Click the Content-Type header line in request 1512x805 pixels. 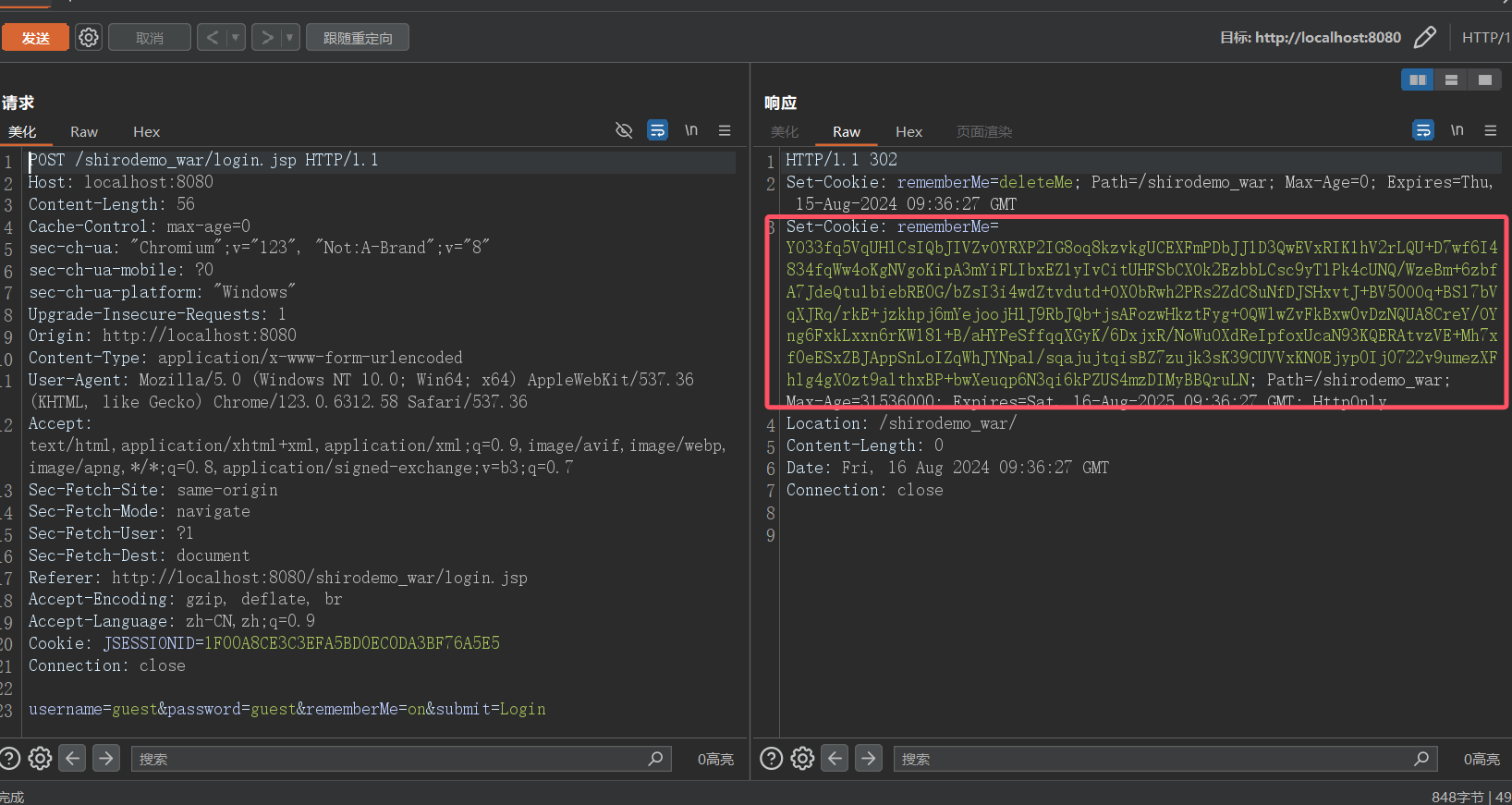pyautogui.click(x=246, y=358)
